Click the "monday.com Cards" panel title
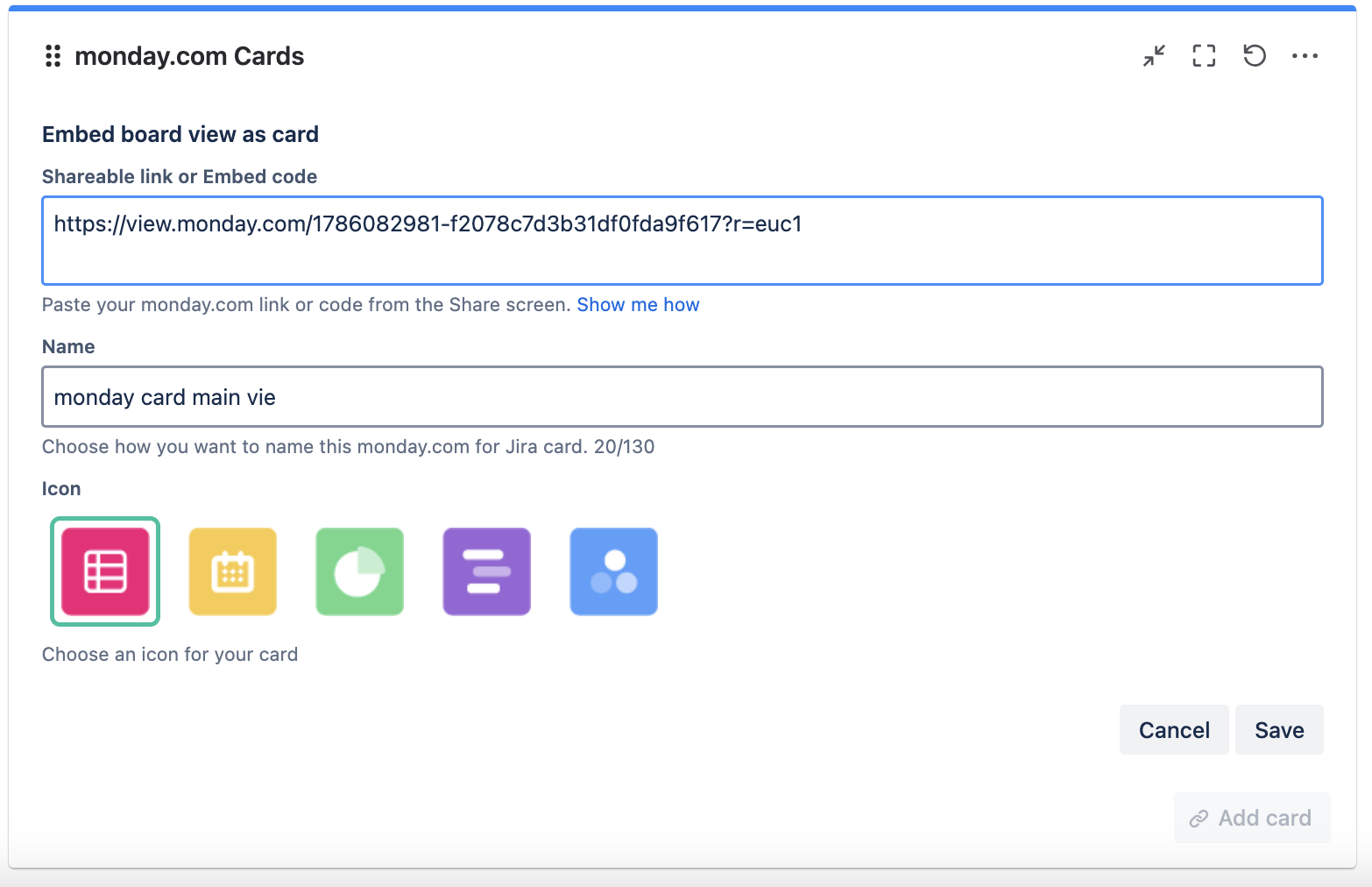 pos(189,56)
